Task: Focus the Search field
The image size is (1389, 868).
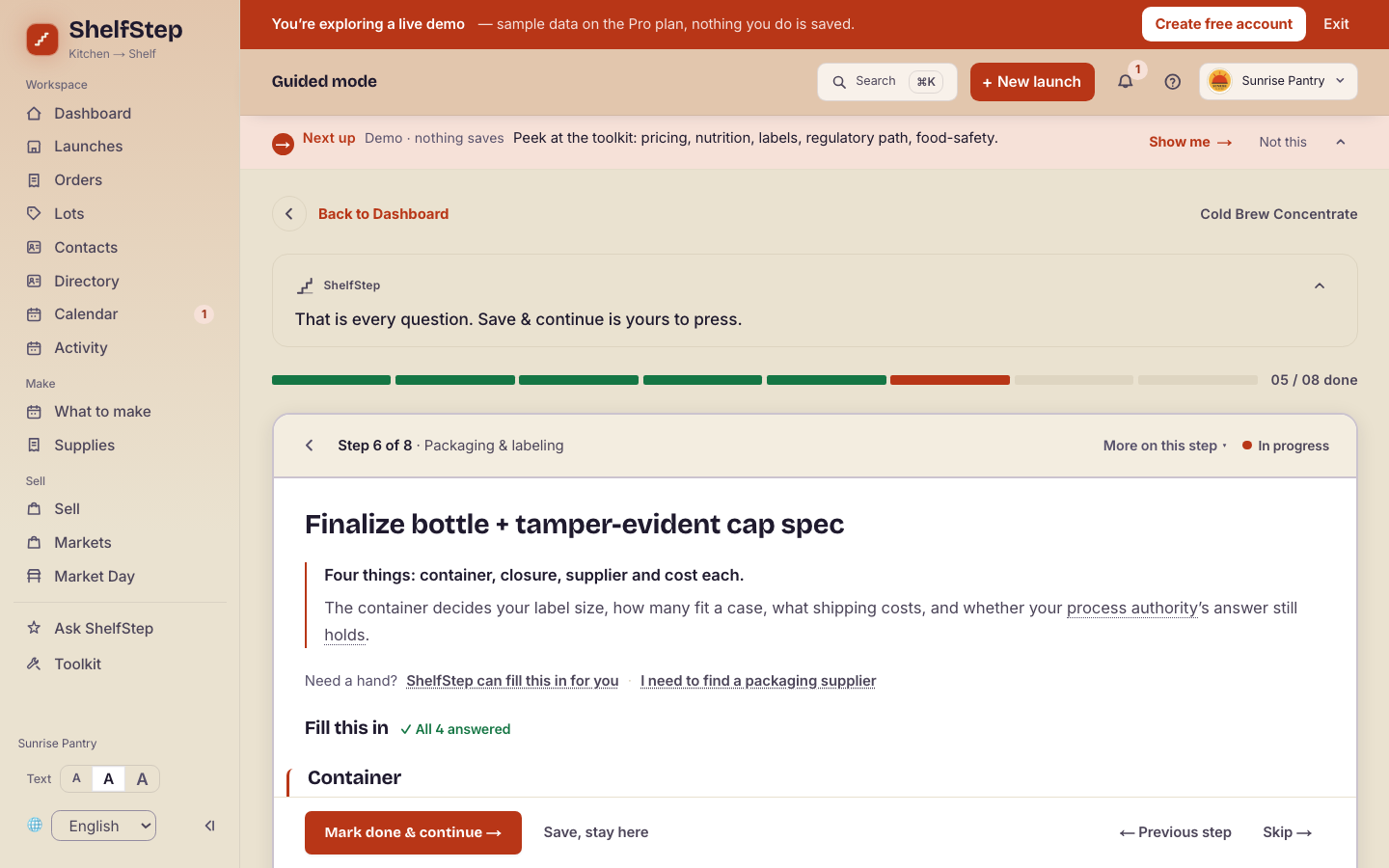Action: coord(887,82)
